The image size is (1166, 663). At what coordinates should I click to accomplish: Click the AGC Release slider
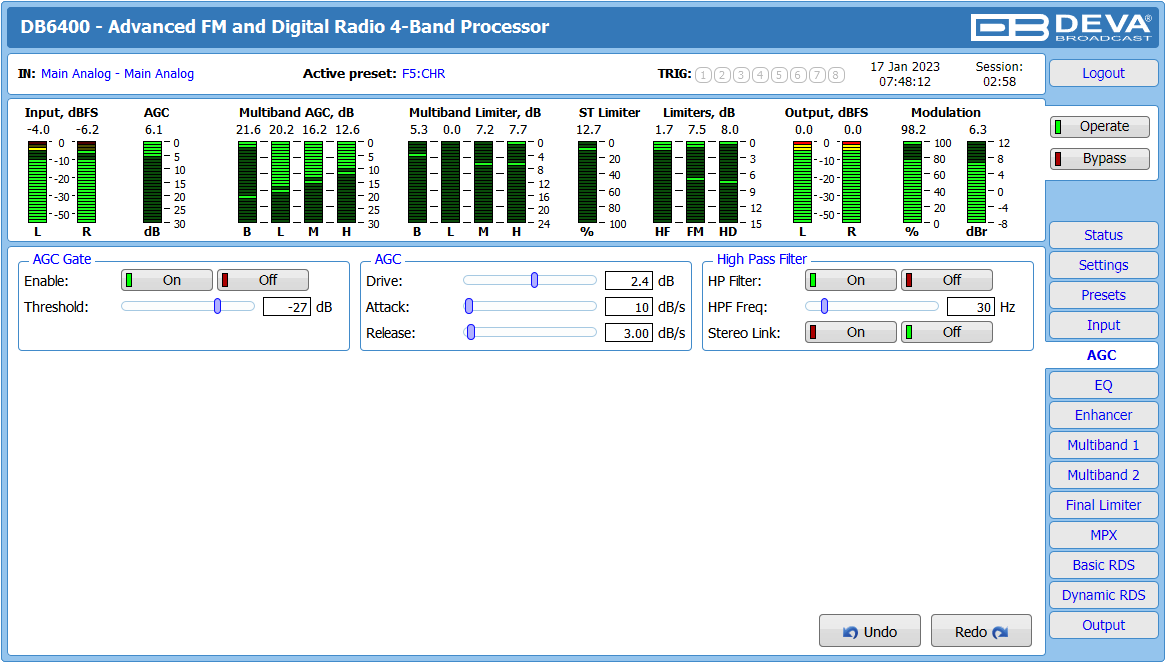530,332
